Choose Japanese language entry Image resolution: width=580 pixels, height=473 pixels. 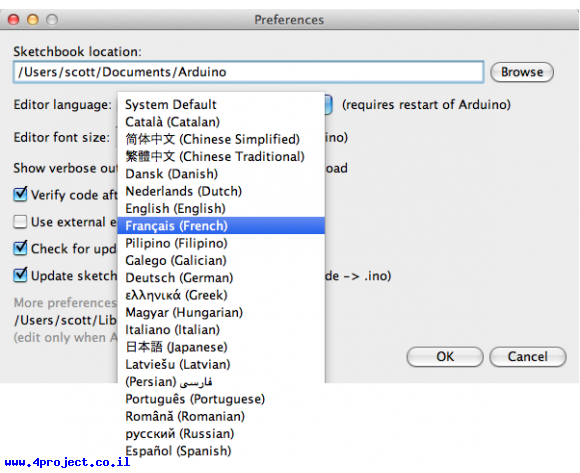click(x=221, y=347)
